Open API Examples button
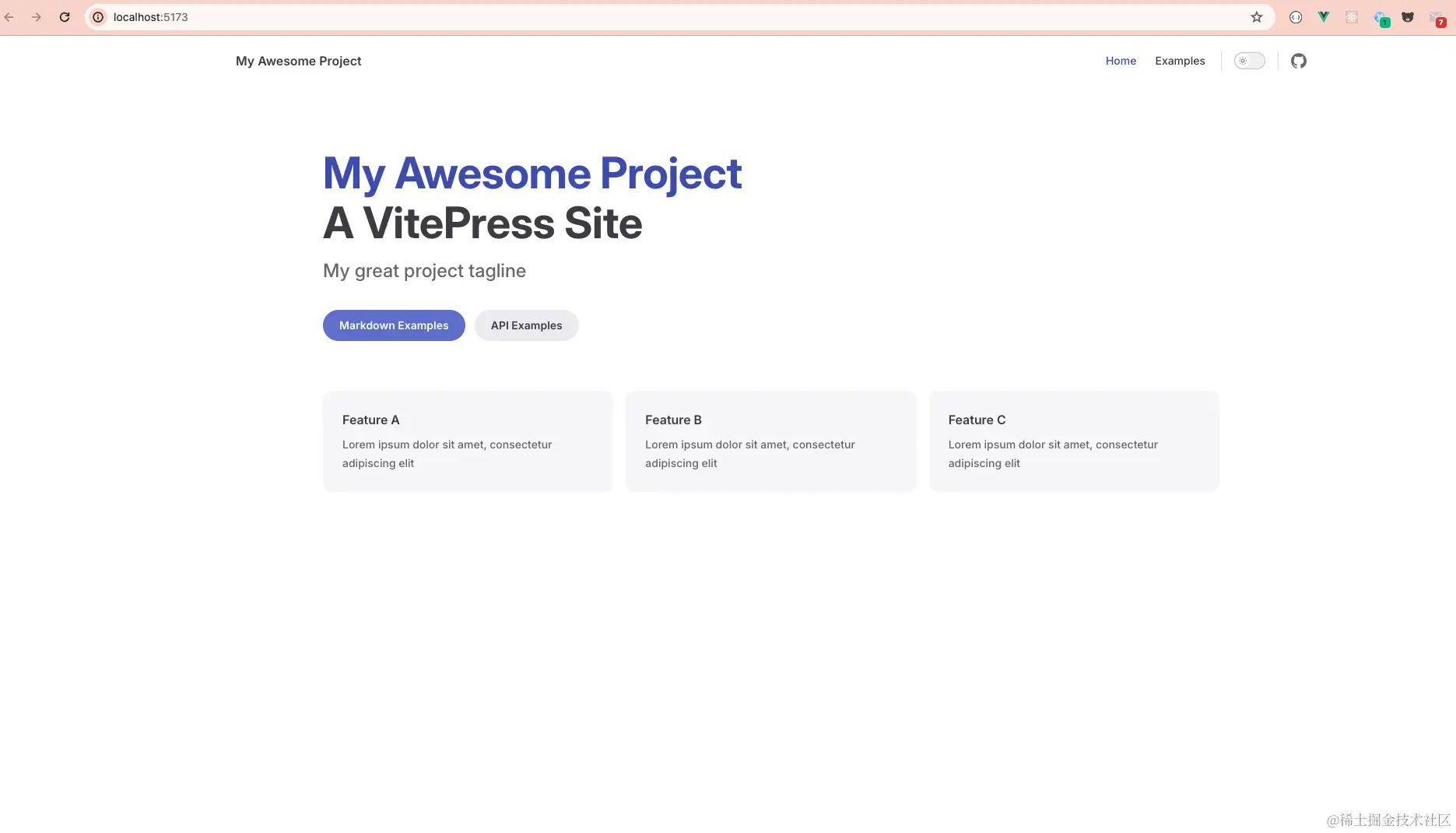Screen dimensions: 1456x833 click(526, 325)
